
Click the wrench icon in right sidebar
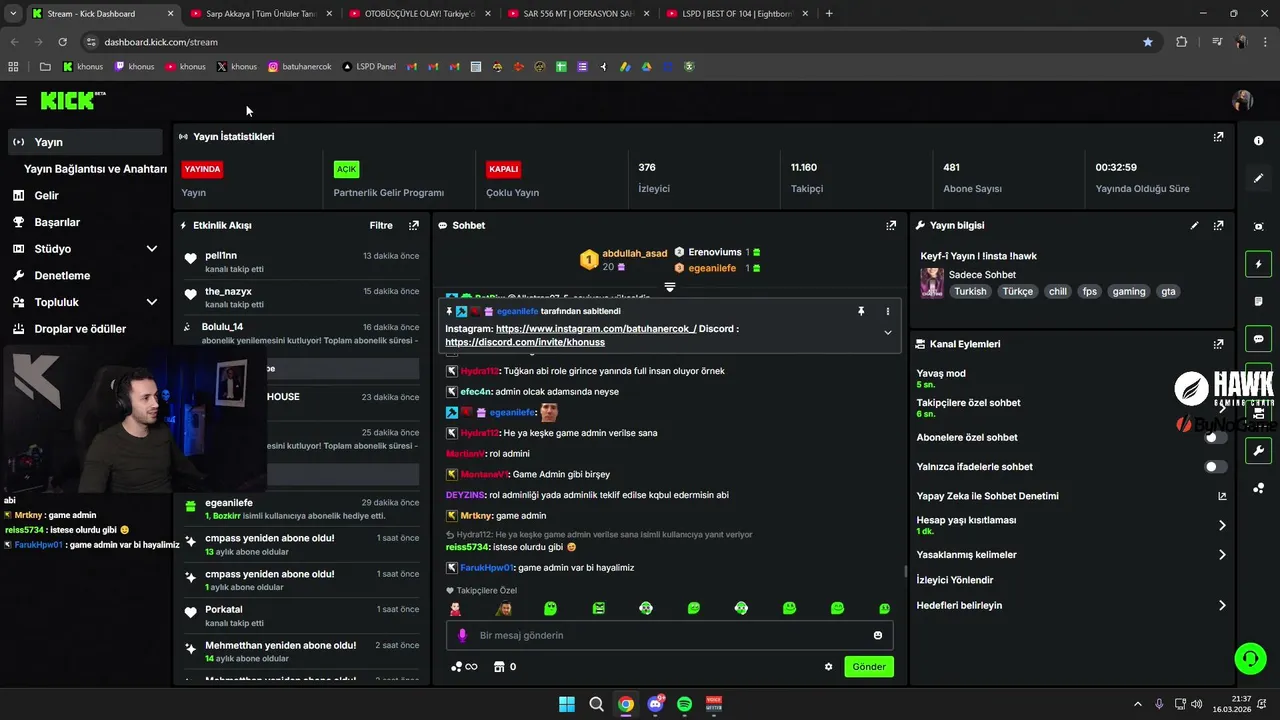coord(1258,451)
